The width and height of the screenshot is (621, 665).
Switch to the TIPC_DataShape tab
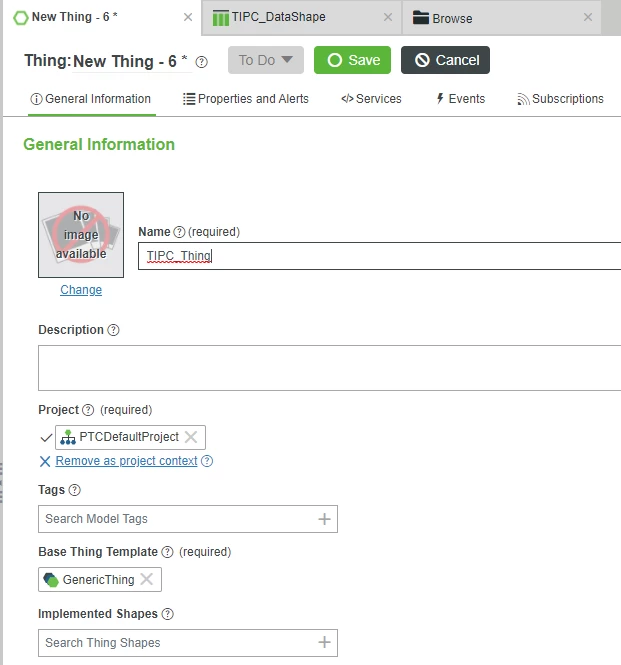tap(302, 17)
